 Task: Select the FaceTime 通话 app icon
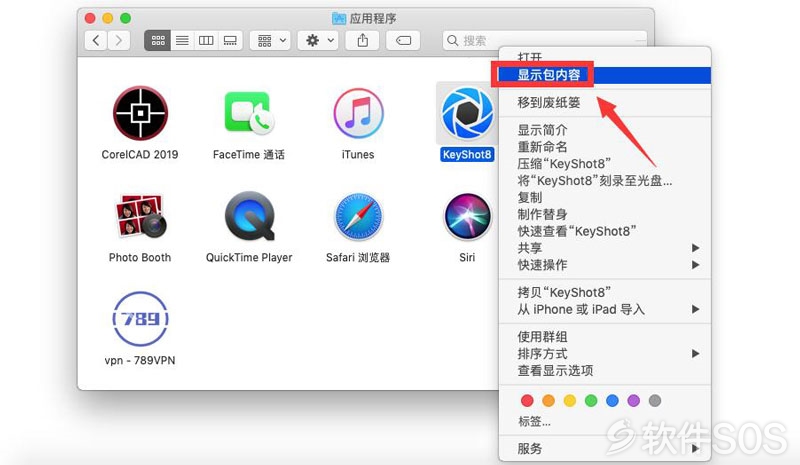249,113
